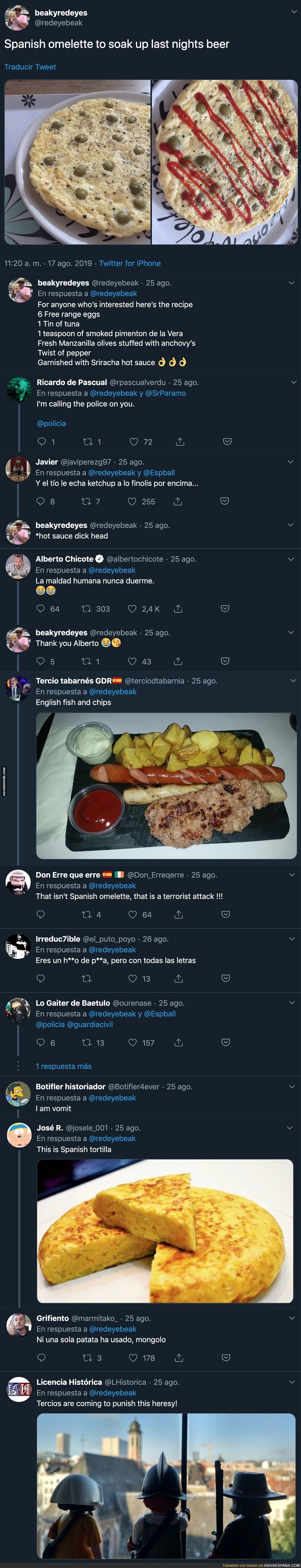Viewport: 301px width, 1568px height.
Task: Open the @policia mention in Ricardo's reply
Action: (x=51, y=424)
